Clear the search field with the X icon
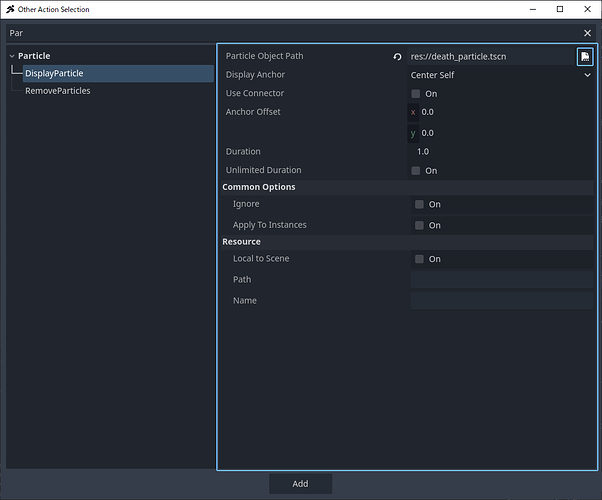602x500 pixels. click(587, 33)
